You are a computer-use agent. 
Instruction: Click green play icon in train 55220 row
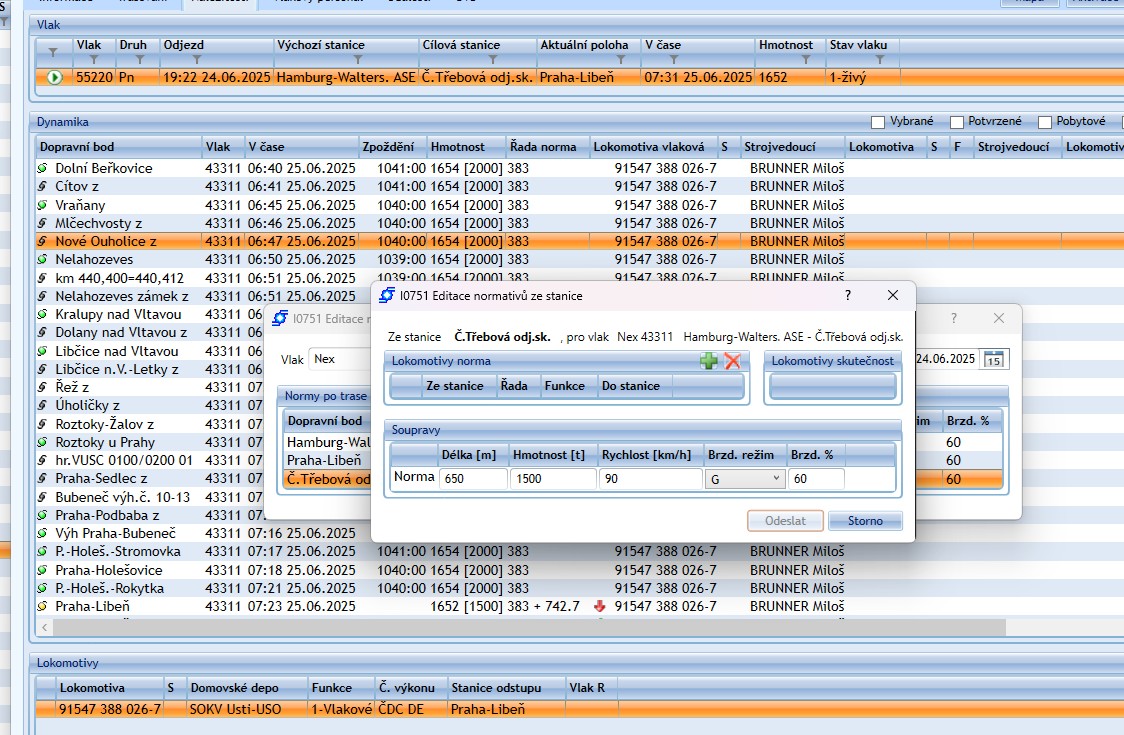pyautogui.click(x=54, y=77)
